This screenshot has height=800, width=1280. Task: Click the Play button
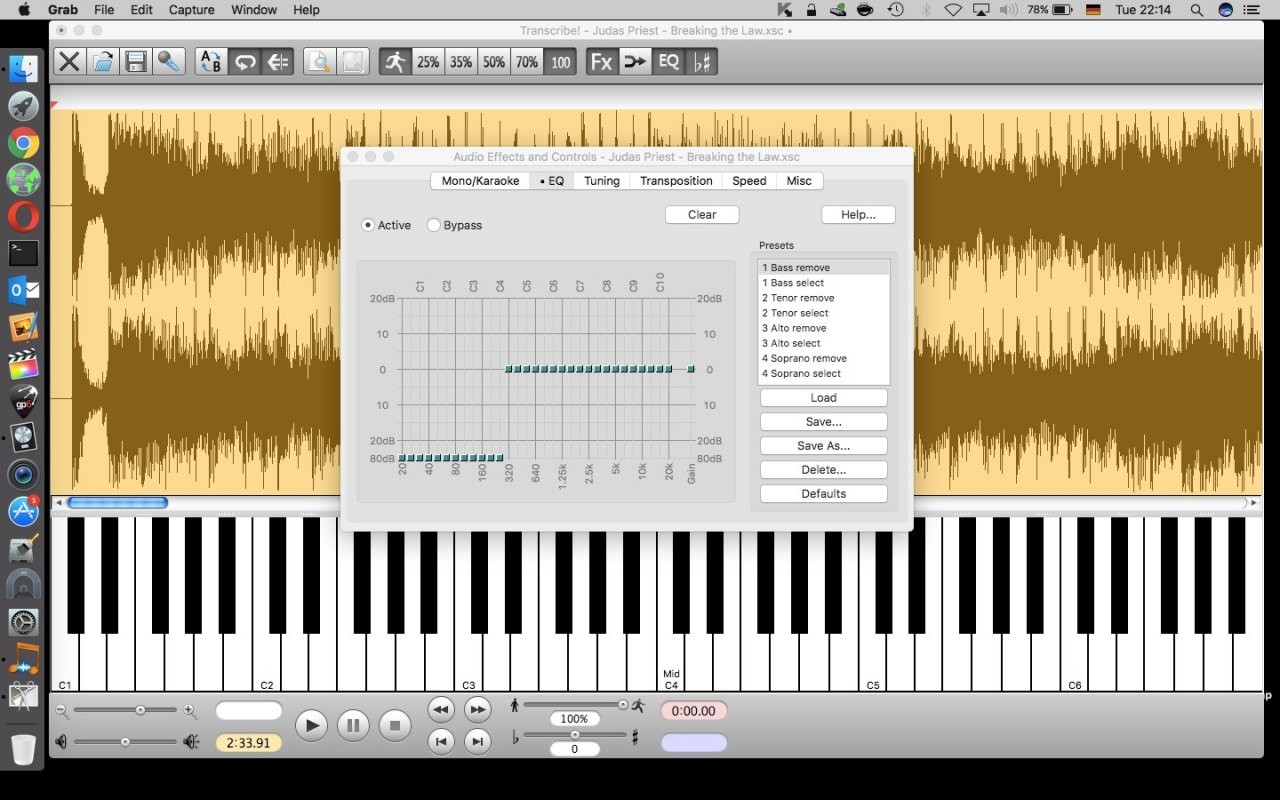point(311,726)
